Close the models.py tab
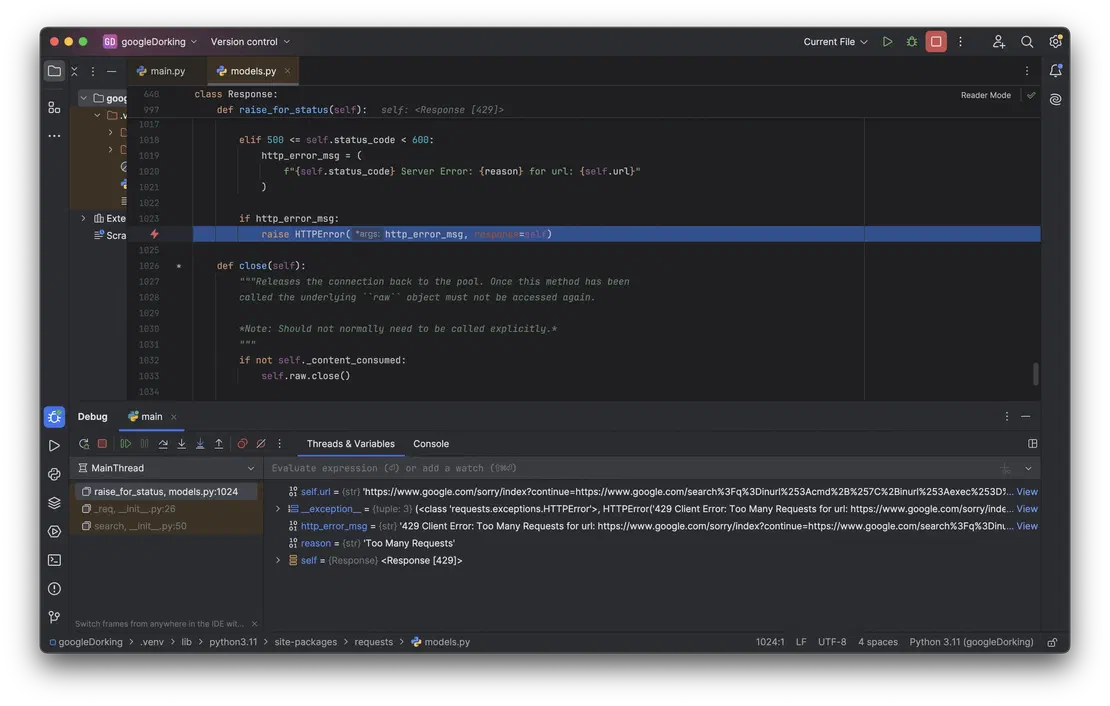Viewport: 1110px width, 706px height. (287, 71)
